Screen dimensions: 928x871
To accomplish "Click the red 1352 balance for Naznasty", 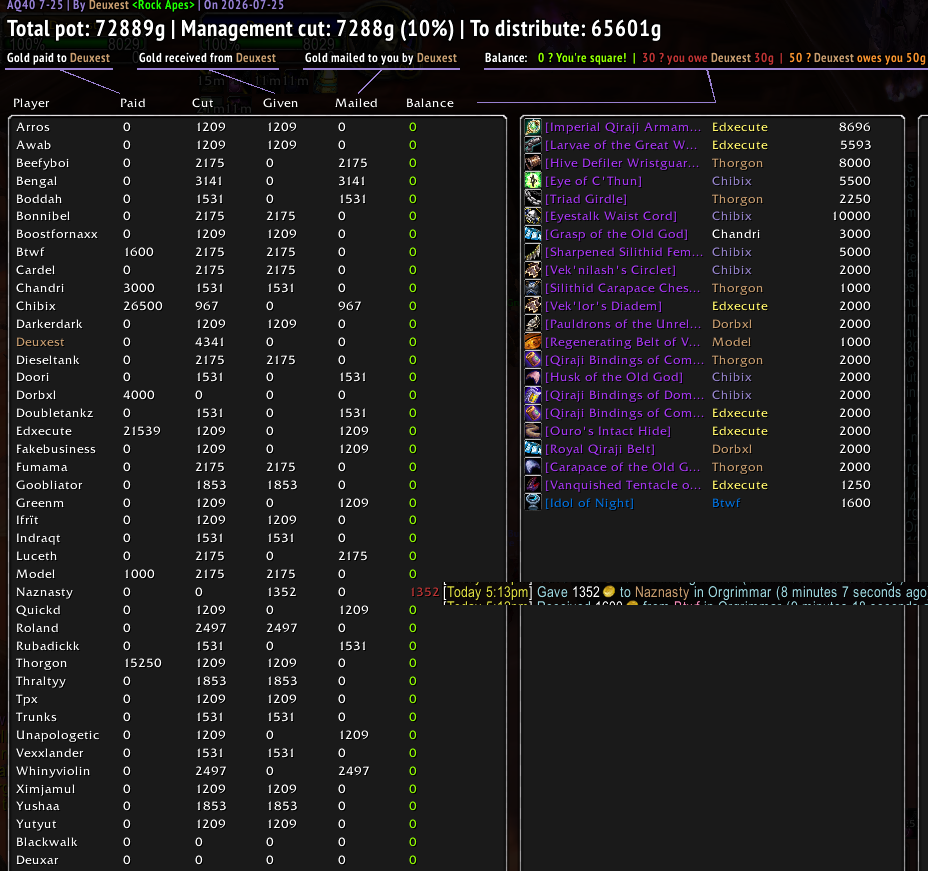I will tap(424, 592).
